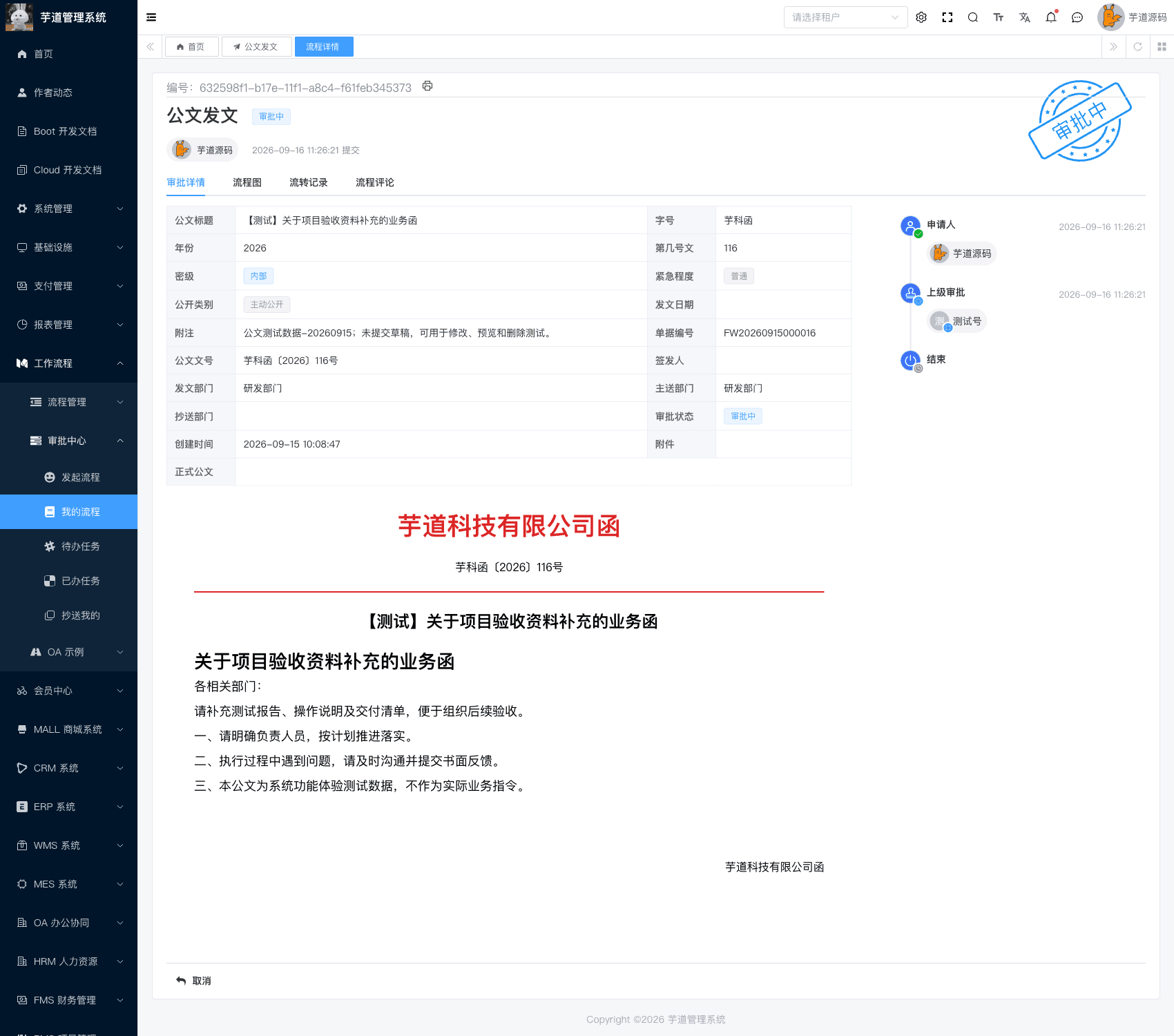This screenshot has height=1036, width=1174.
Task: Click the 上级审批 node icon in timeline
Action: 911,294
